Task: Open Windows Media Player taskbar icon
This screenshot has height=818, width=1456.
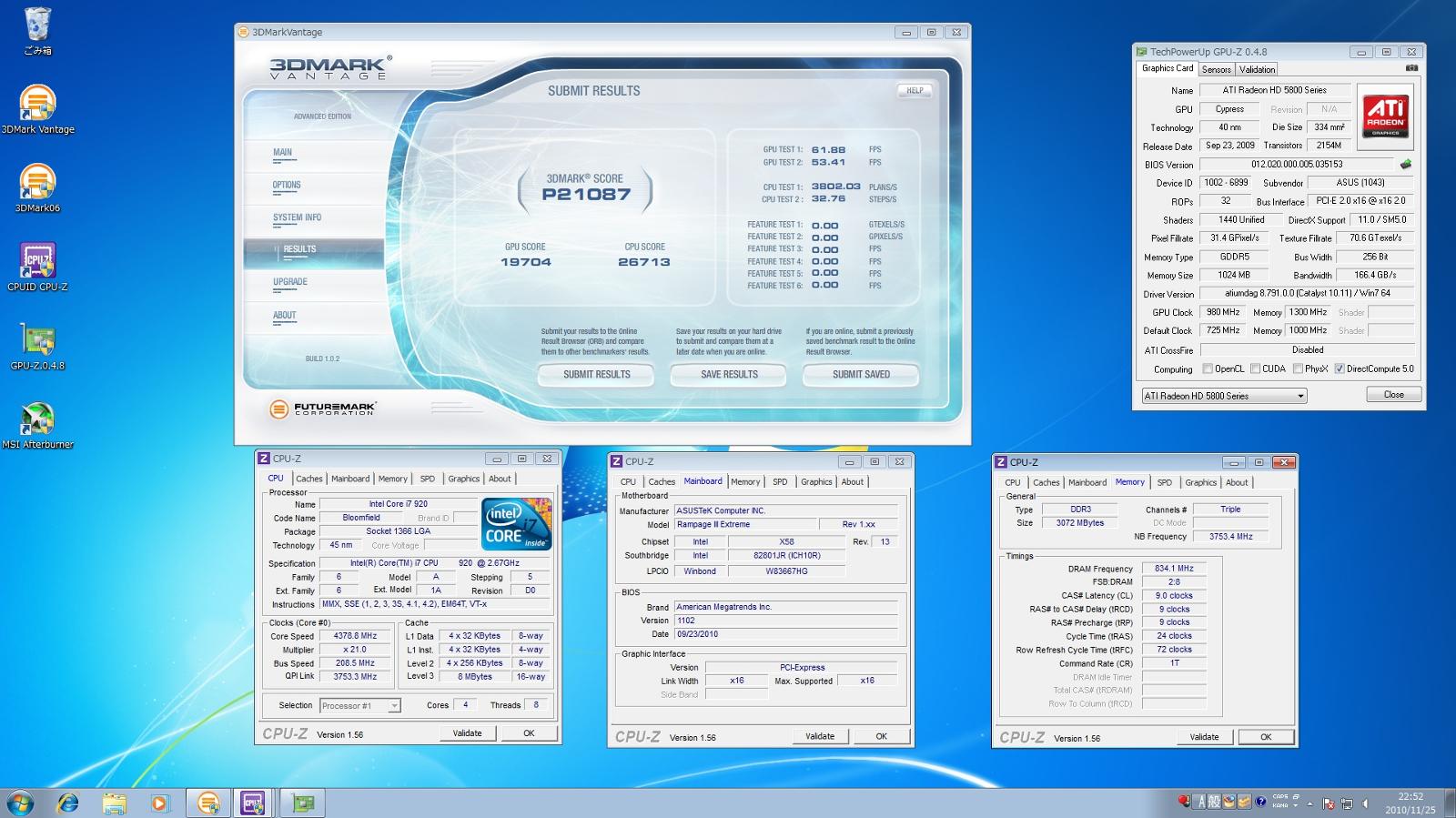Action: (x=159, y=803)
